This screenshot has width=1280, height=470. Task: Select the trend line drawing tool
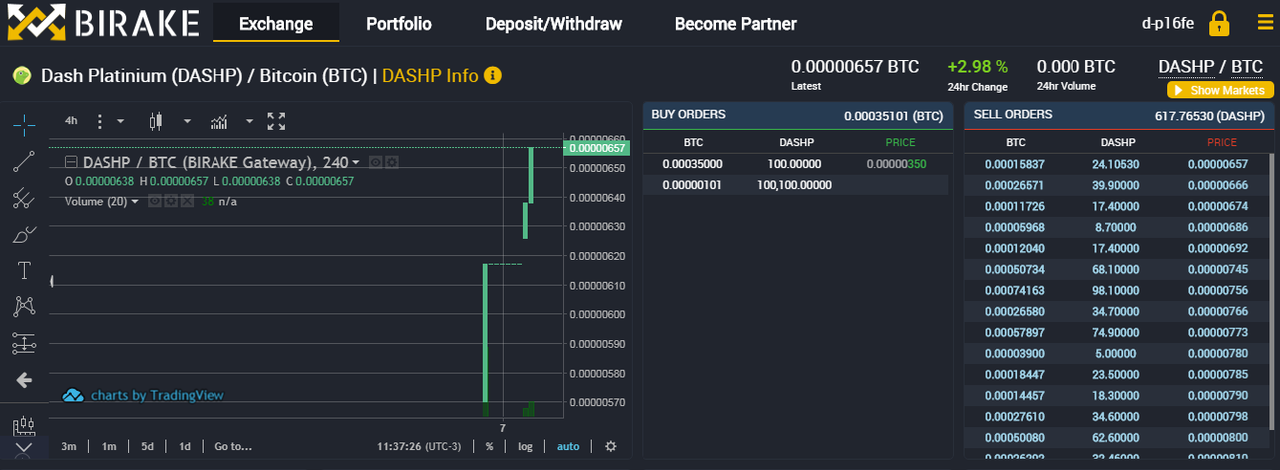(24, 161)
